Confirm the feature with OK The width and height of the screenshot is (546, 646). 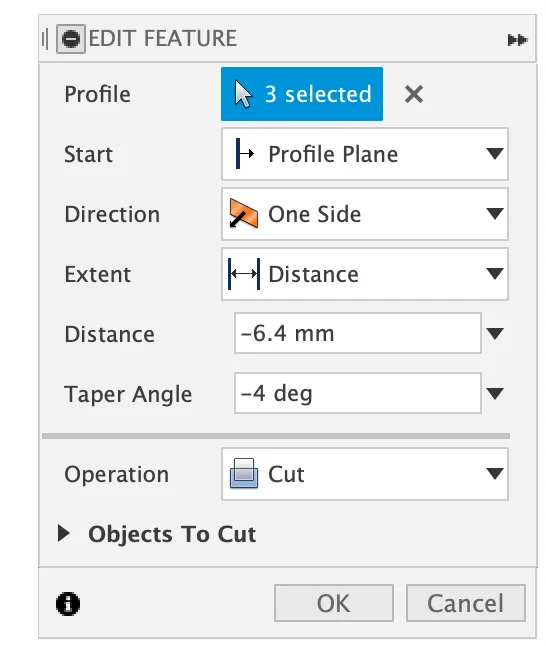334,603
